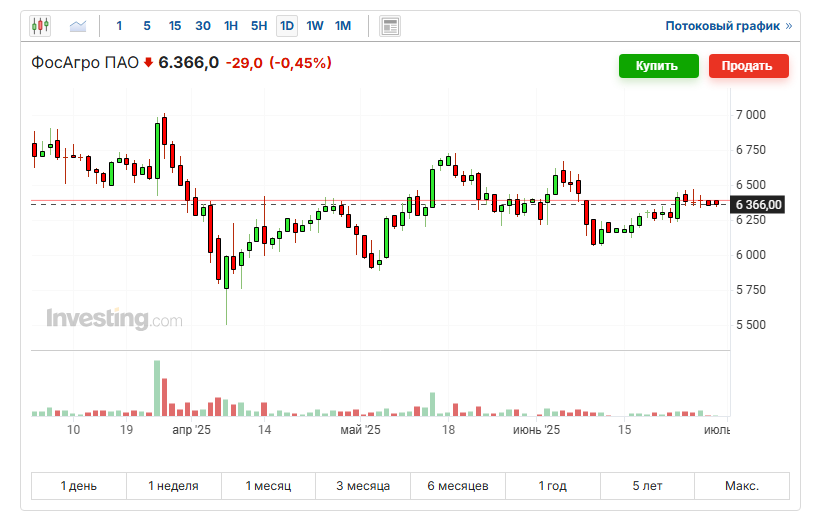
Task: Select the 5 лет range tab
Action: (647, 486)
